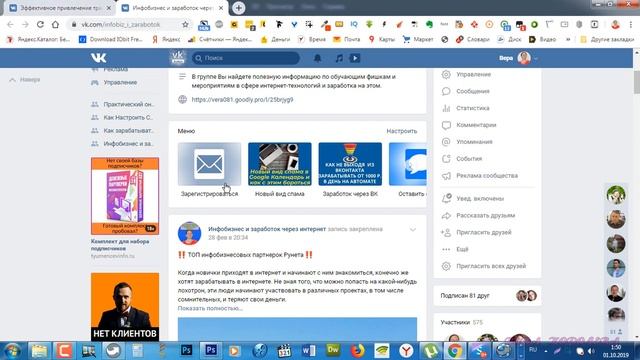The height and width of the screenshot is (360, 640).
Task: Open Photoshop from the taskbar
Action: 211,350
